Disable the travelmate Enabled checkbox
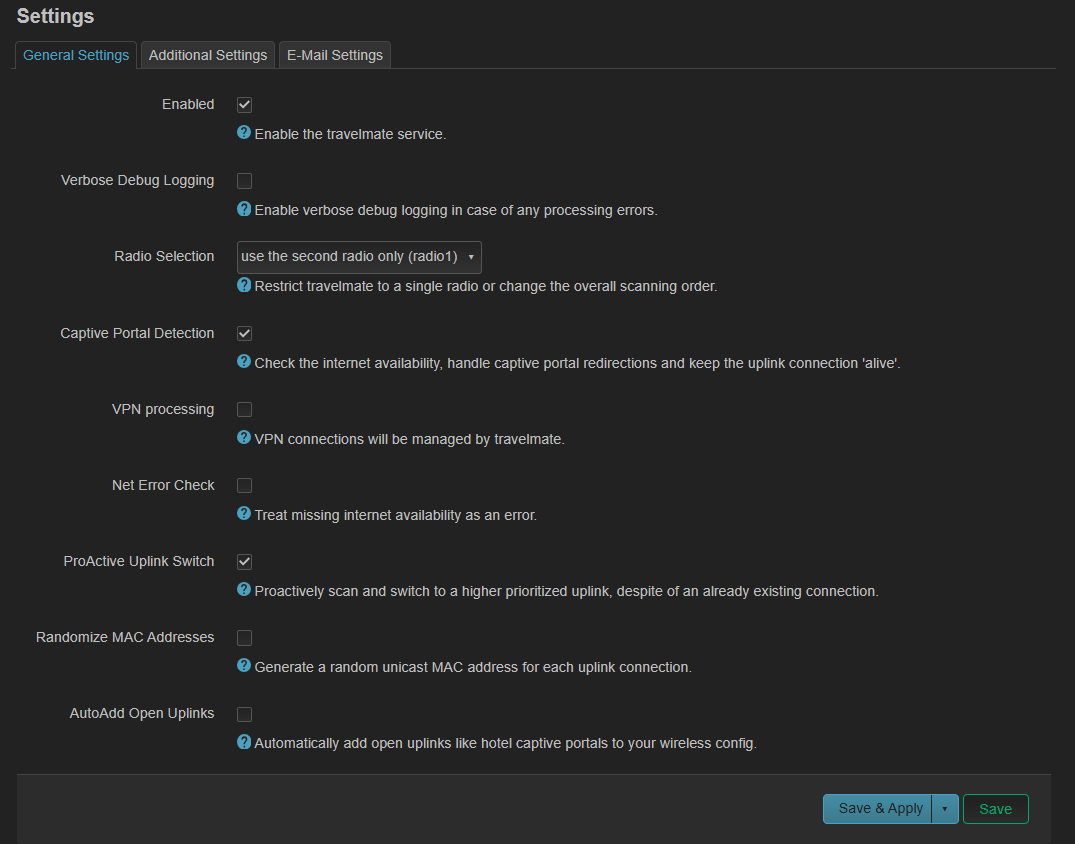Viewport: 1075px width, 844px height. [x=244, y=105]
